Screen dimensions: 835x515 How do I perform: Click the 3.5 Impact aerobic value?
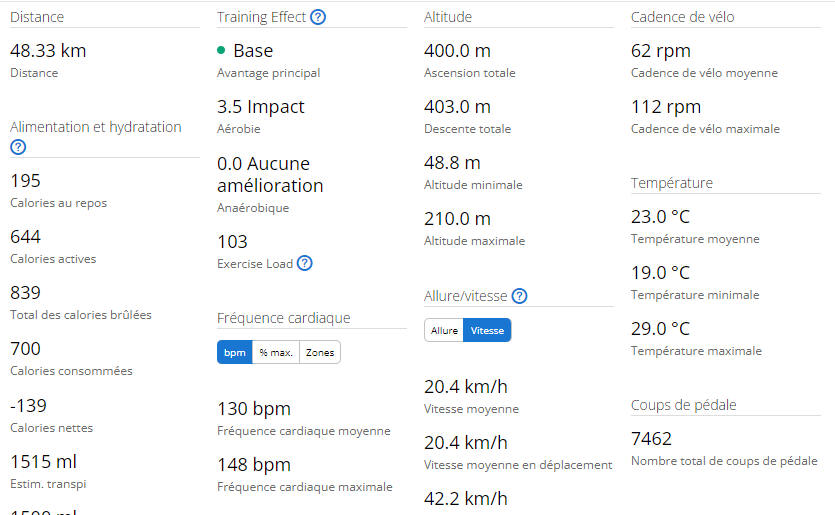click(x=260, y=107)
